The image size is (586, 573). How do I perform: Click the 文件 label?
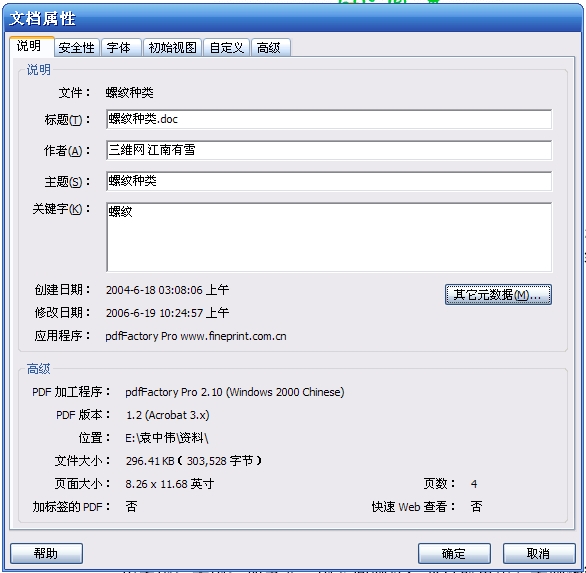click(x=74, y=92)
